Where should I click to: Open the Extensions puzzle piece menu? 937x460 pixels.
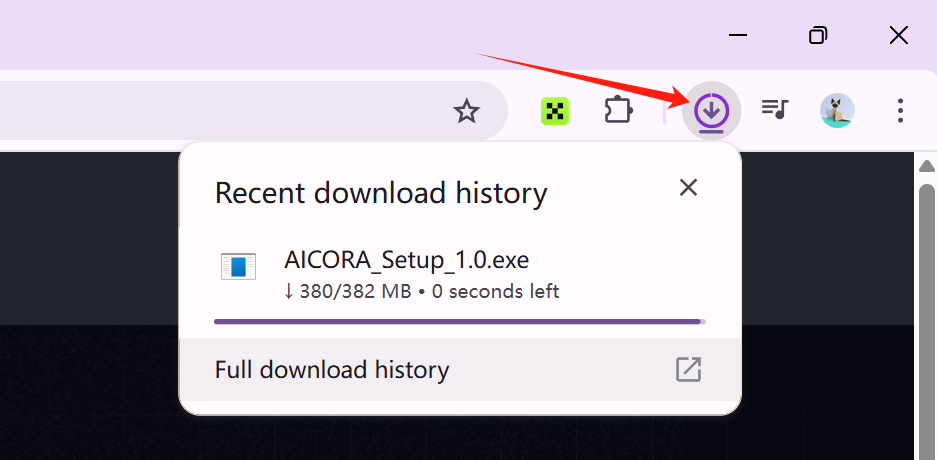(x=618, y=110)
